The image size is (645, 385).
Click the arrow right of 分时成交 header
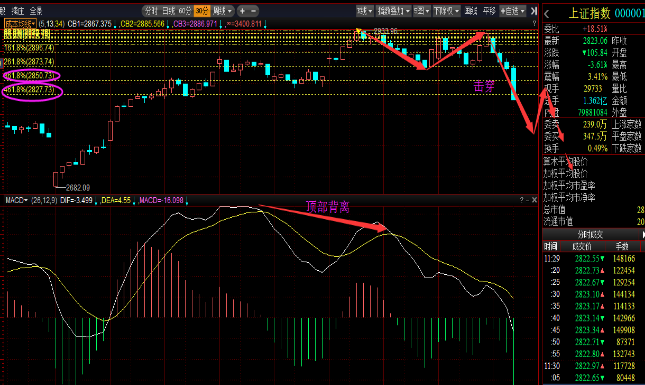[x=643, y=234]
